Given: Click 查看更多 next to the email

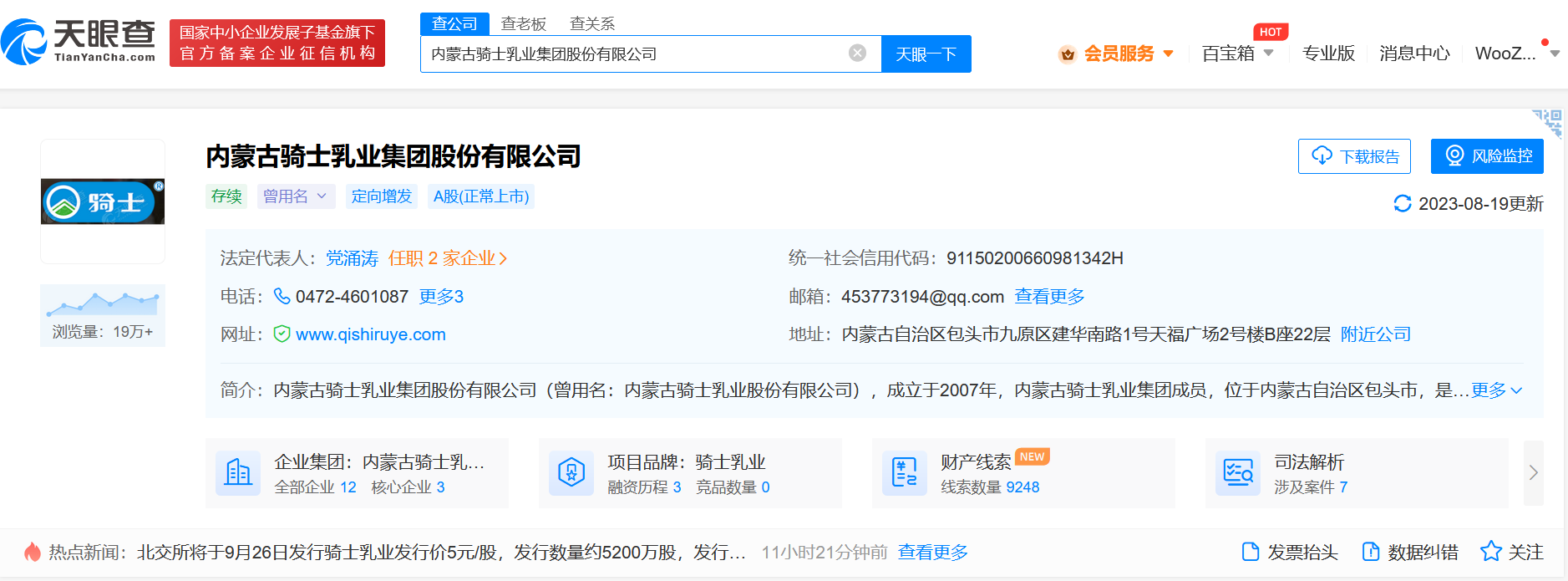Looking at the screenshot, I should tap(1049, 297).
